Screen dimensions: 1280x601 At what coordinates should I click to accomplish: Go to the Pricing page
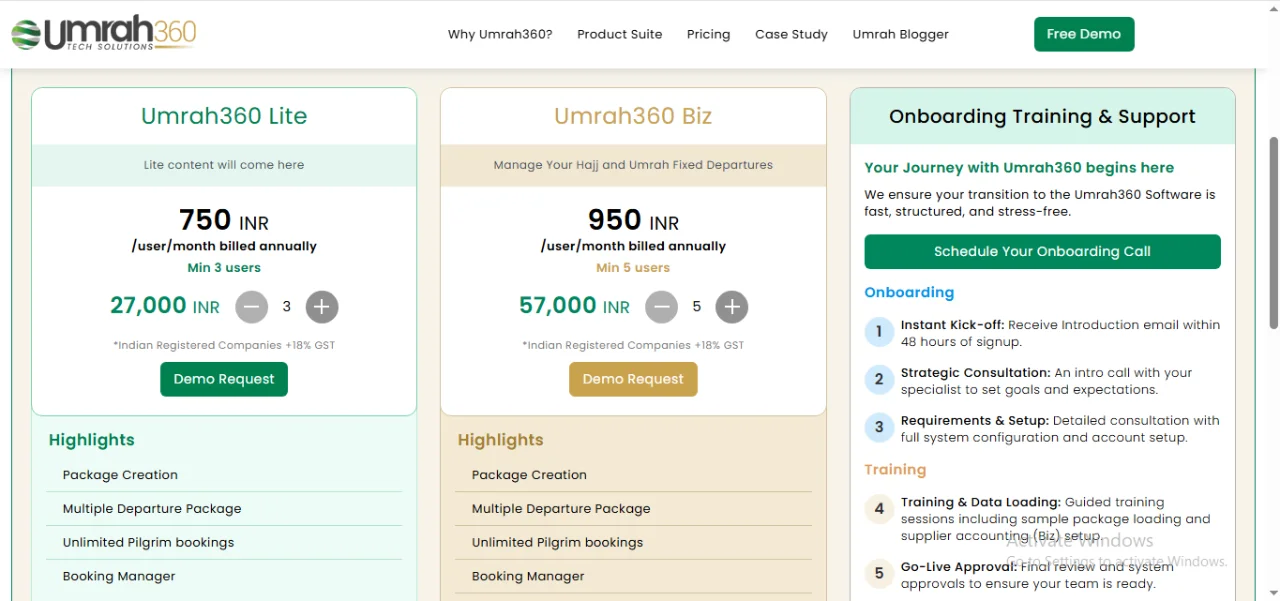709,34
